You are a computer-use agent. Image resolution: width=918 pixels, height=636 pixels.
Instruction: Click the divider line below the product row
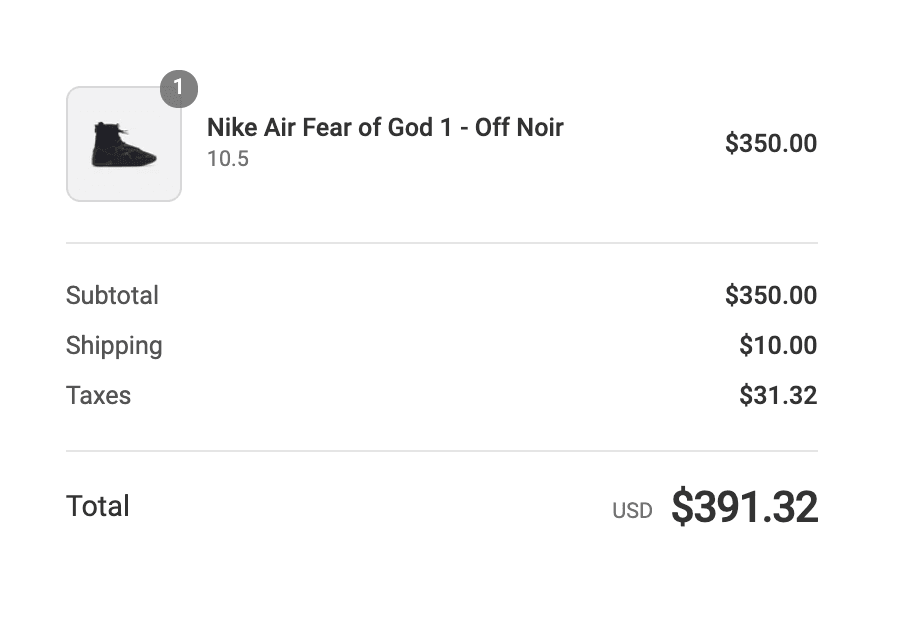pyautogui.click(x=442, y=242)
